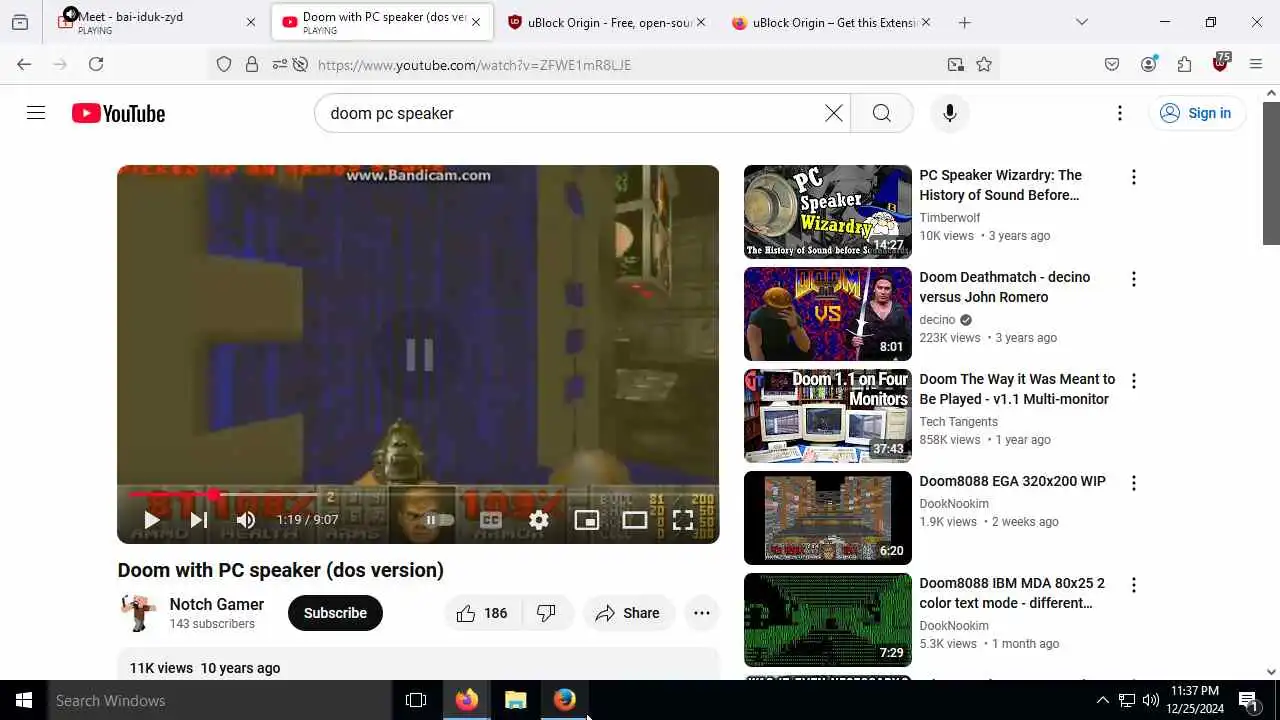This screenshot has width=1280, height=720.
Task: Open options for Doom8088 EGA video
Action: point(1133,483)
